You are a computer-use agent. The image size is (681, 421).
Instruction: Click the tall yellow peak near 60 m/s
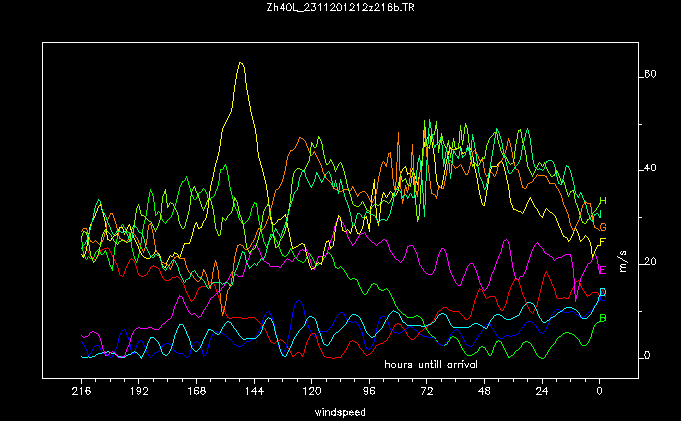(241, 64)
